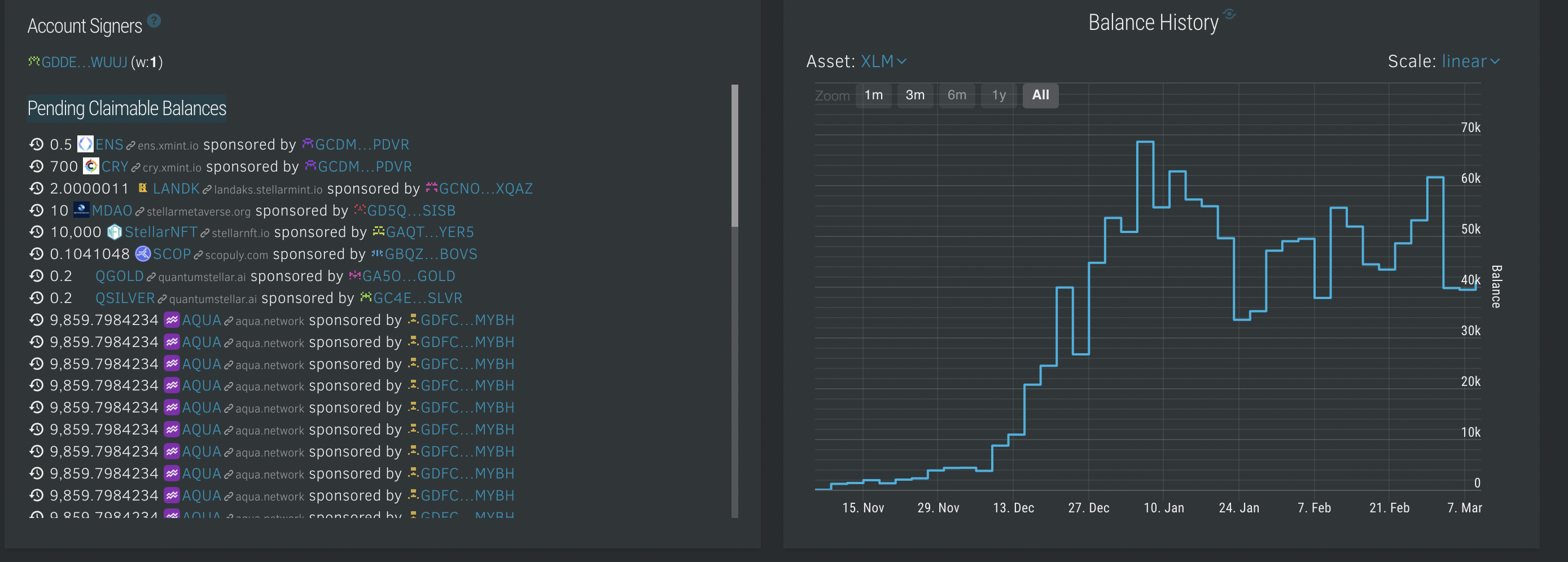Click the GCNO...XQAZ sponsor identicon
1568x562 pixels.
click(x=432, y=187)
